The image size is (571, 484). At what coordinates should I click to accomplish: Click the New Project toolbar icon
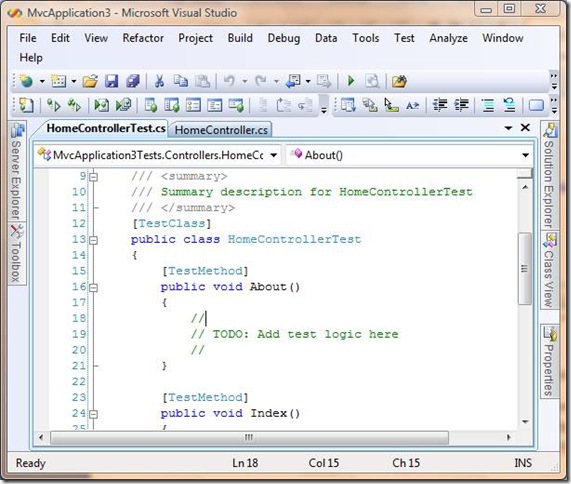pos(27,81)
